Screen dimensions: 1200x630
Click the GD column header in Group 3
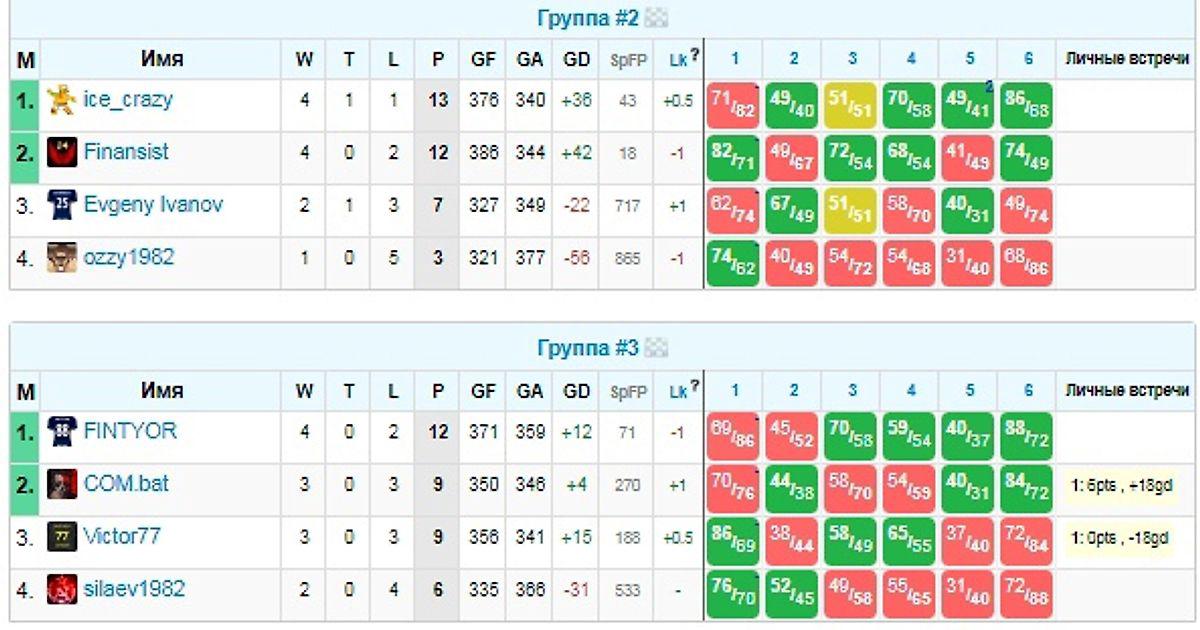tap(576, 391)
